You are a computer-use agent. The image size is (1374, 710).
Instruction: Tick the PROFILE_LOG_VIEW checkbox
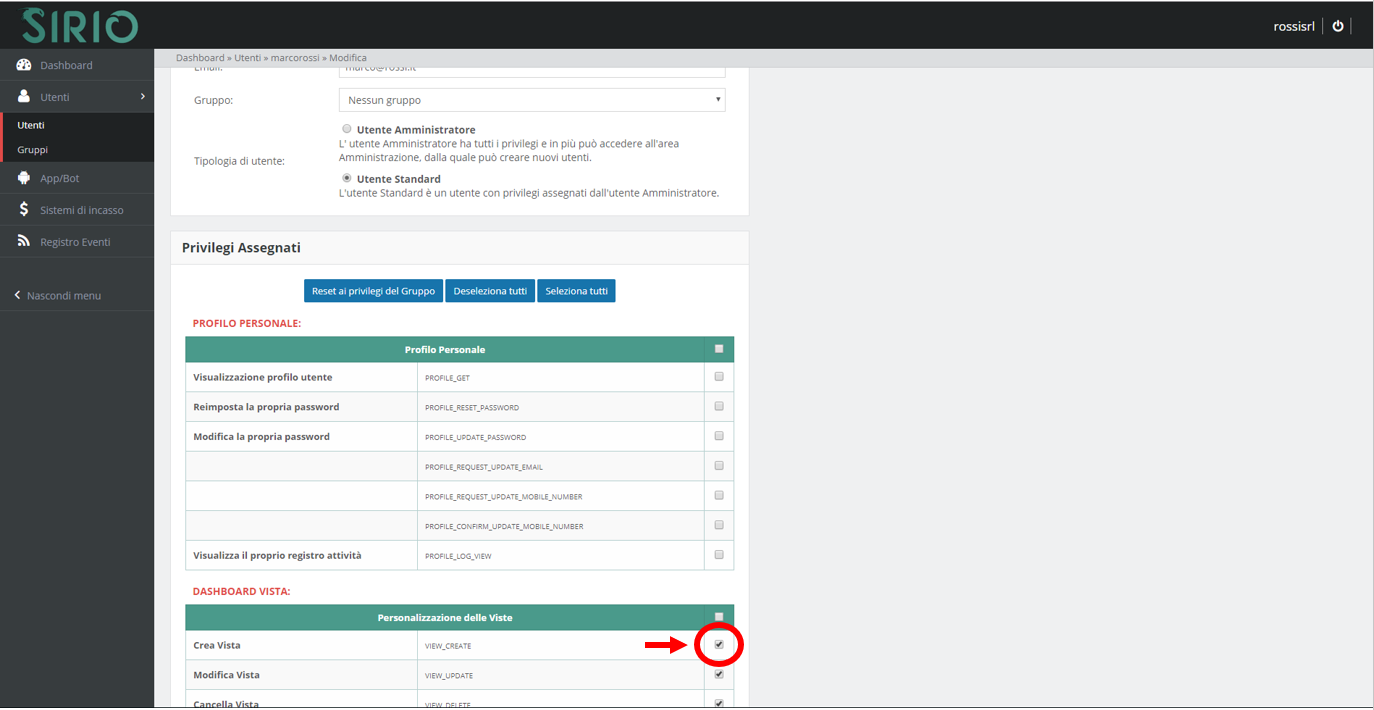point(718,555)
